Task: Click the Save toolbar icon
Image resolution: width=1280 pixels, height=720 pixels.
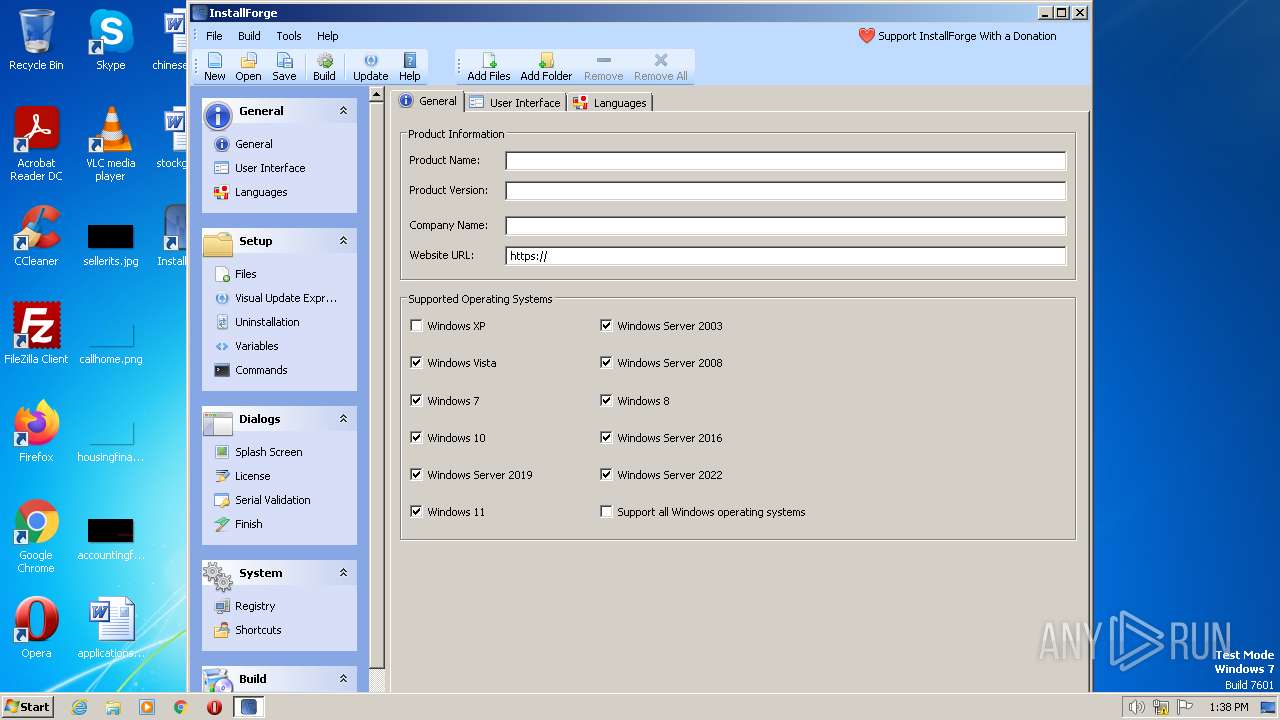Action: 284,67
